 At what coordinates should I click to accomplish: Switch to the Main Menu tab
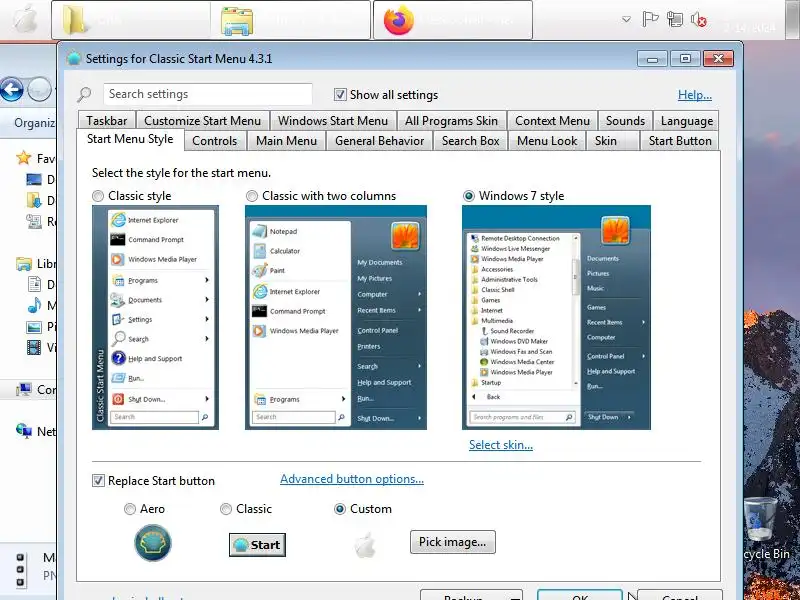coord(286,141)
